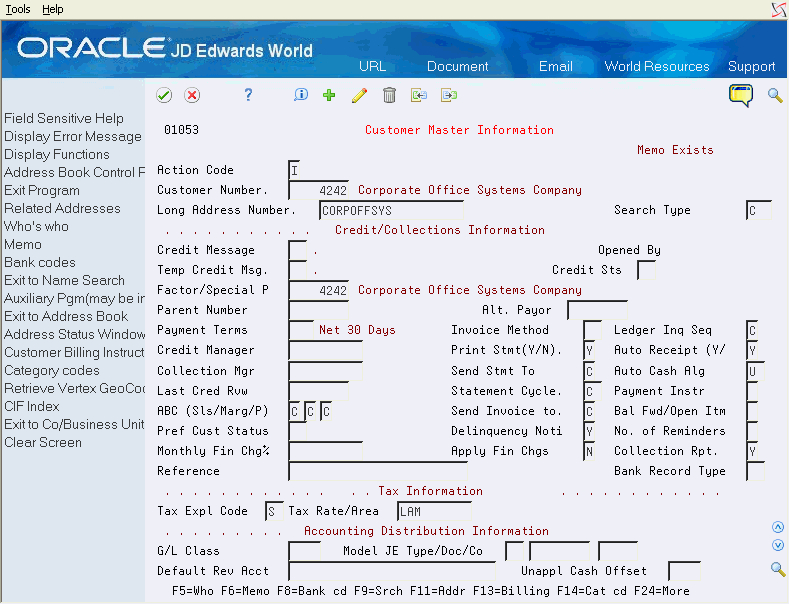Screen dimensions: 789x604
Task: Open the Tools menu
Action: 18,9
